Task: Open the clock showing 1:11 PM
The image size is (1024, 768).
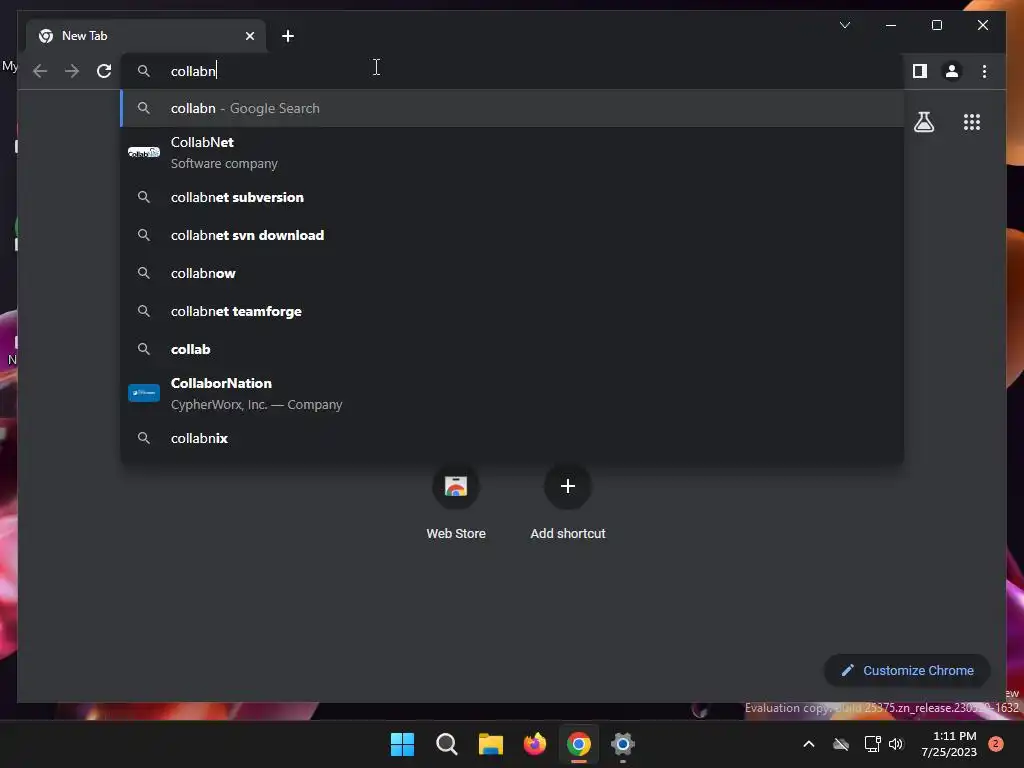Action: (949, 744)
